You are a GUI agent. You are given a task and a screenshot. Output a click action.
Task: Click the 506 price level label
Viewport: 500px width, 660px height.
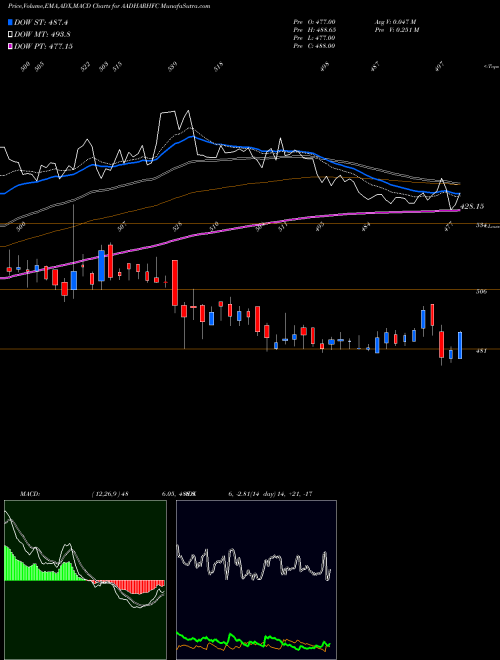(x=481, y=291)
